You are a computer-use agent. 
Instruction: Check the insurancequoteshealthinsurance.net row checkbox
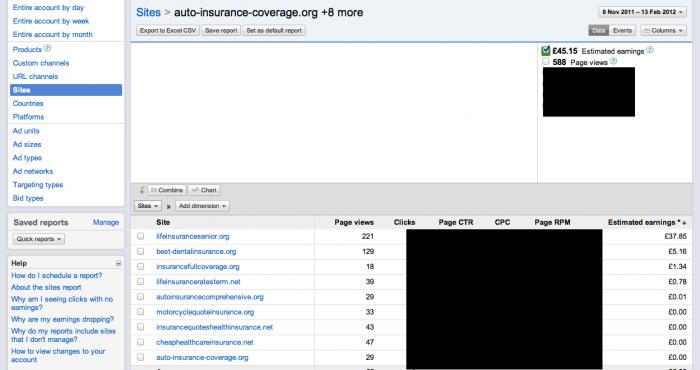(x=141, y=327)
